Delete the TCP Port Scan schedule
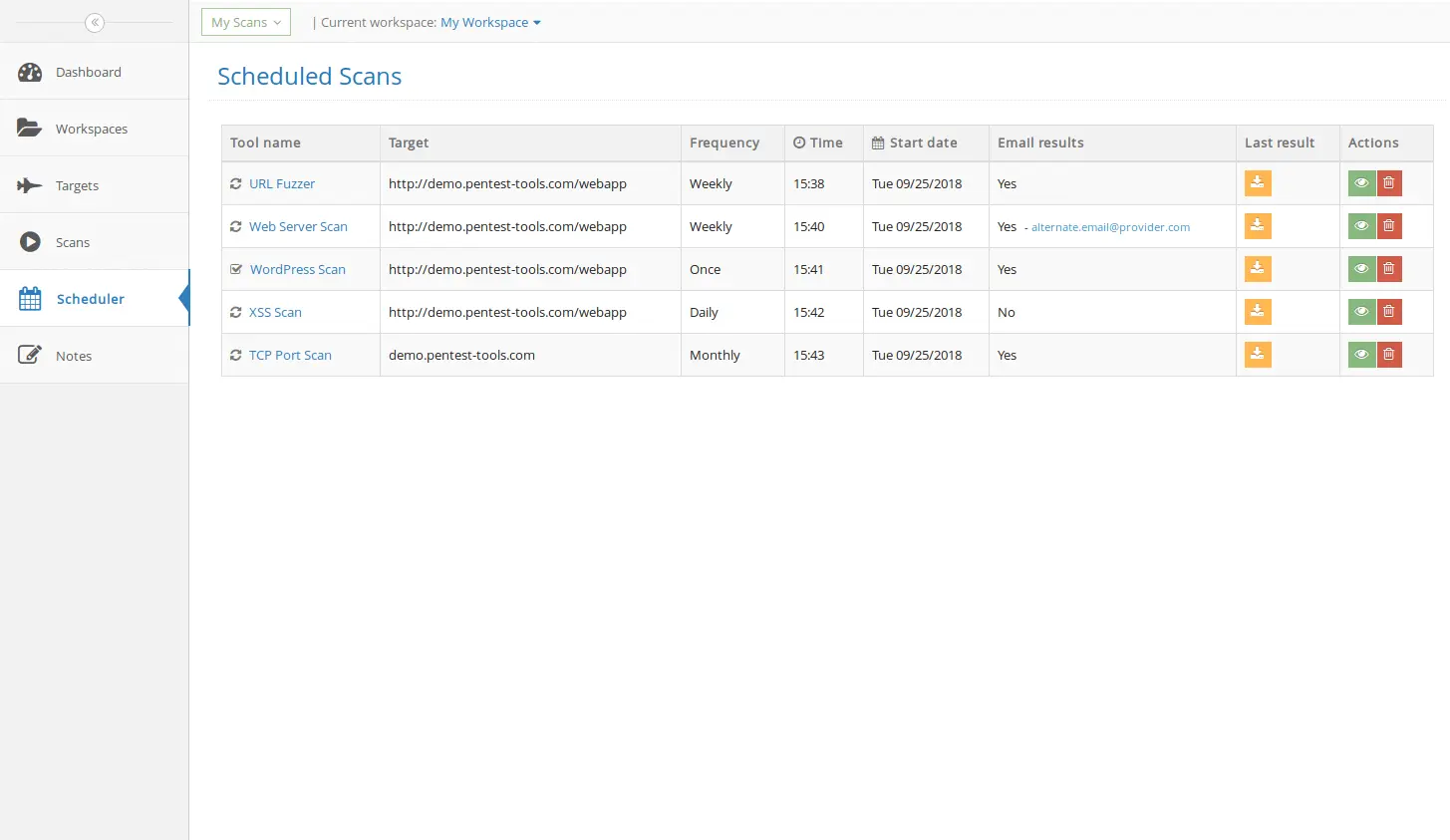This screenshot has height=840, width=1450. [x=1388, y=354]
